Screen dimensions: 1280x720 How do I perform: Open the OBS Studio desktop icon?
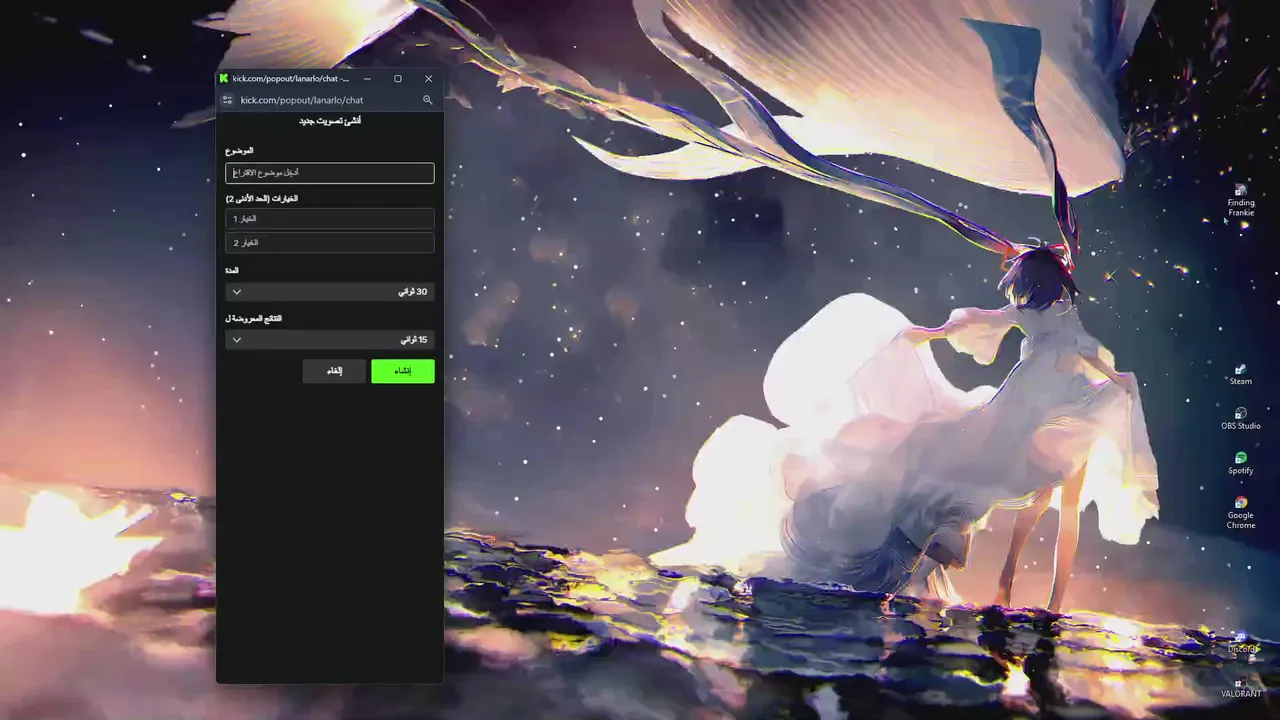1240,418
